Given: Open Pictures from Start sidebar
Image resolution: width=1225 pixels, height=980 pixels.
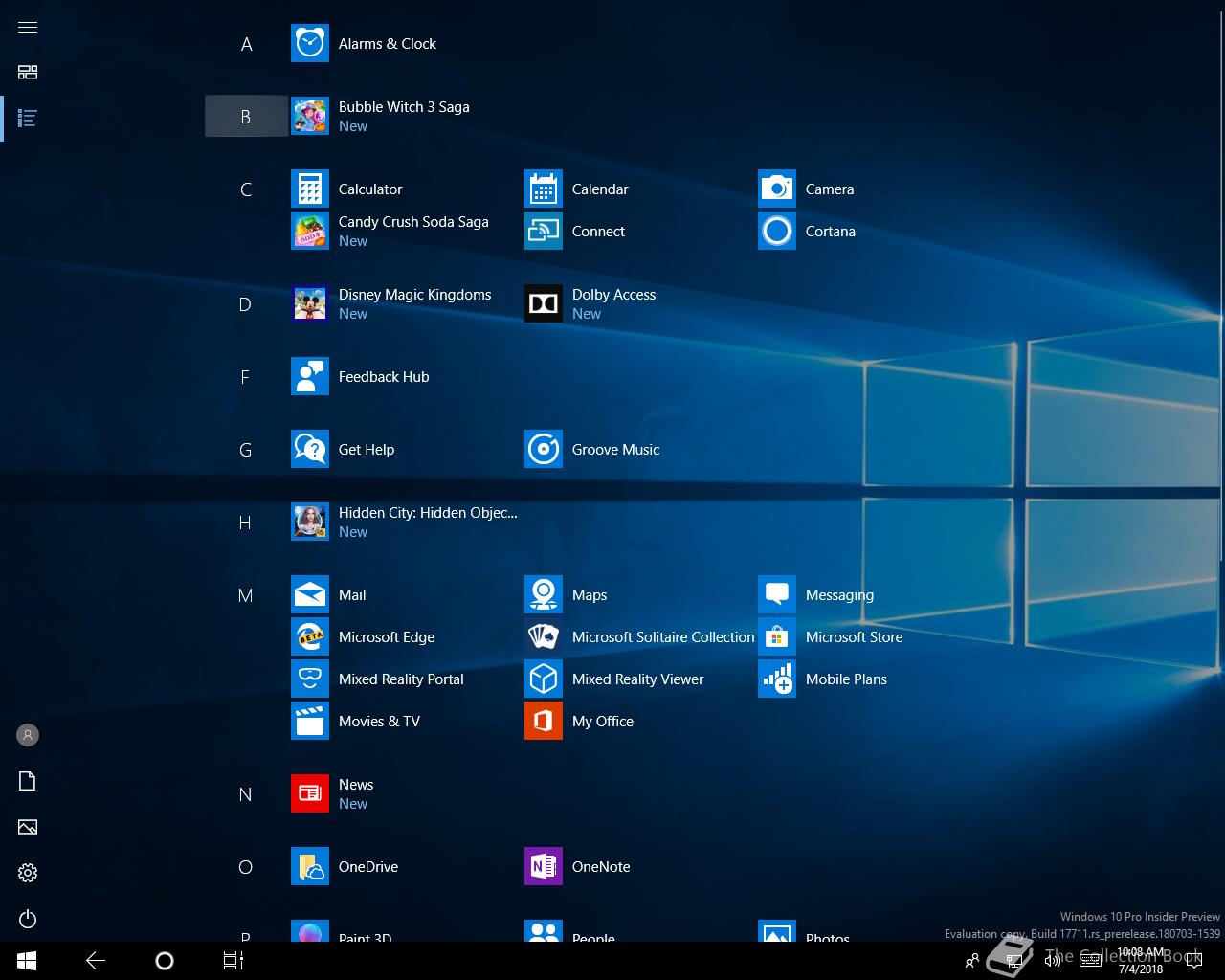Looking at the screenshot, I should [28, 827].
